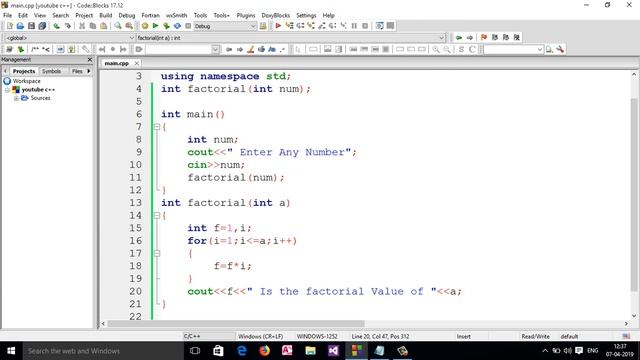
Task: Open Find with the magnifier icon
Action: pos(118,26)
